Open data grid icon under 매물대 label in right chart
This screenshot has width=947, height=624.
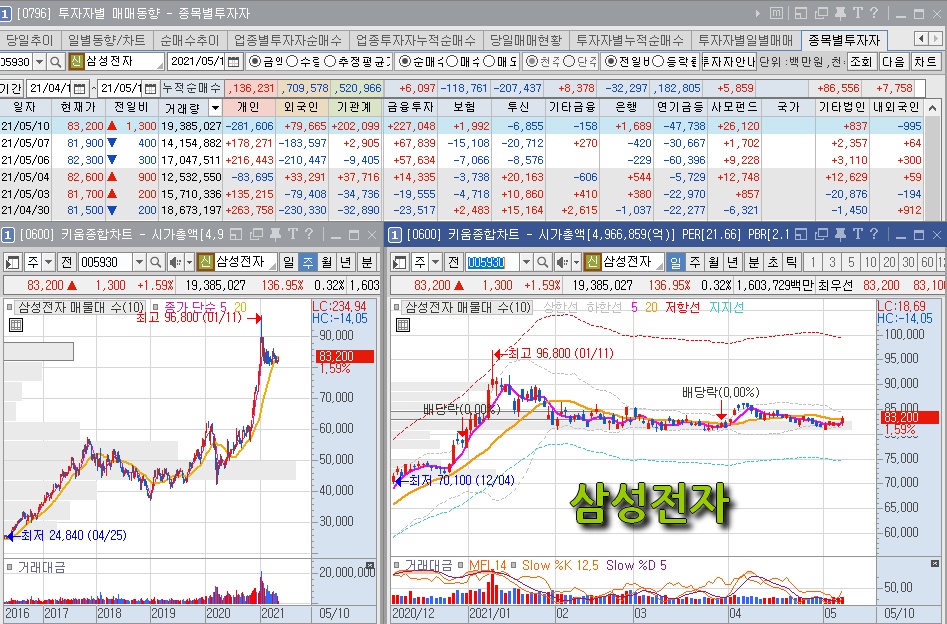[x=403, y=326]
